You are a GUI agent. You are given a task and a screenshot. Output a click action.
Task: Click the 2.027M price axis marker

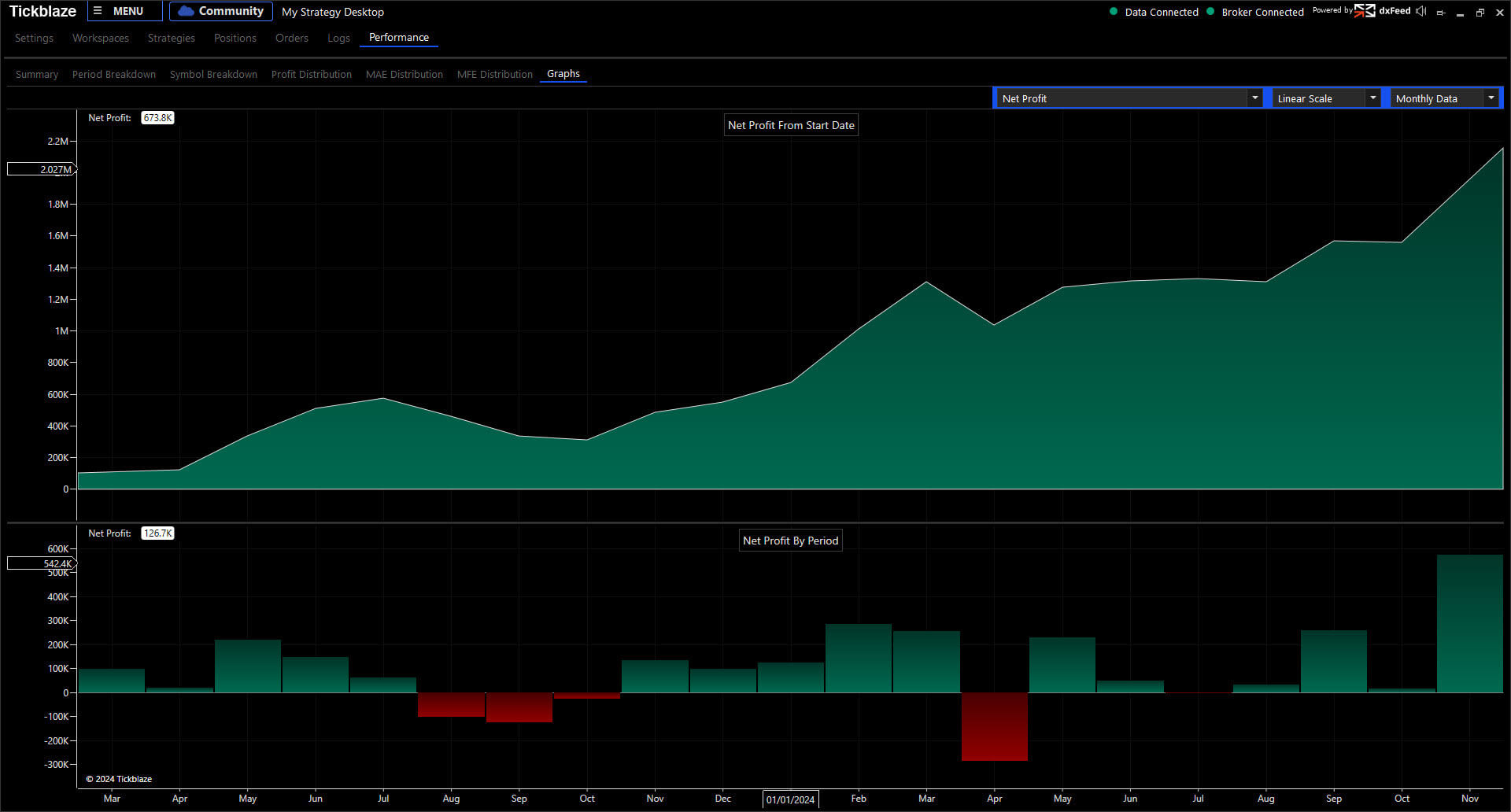point(42,169)
